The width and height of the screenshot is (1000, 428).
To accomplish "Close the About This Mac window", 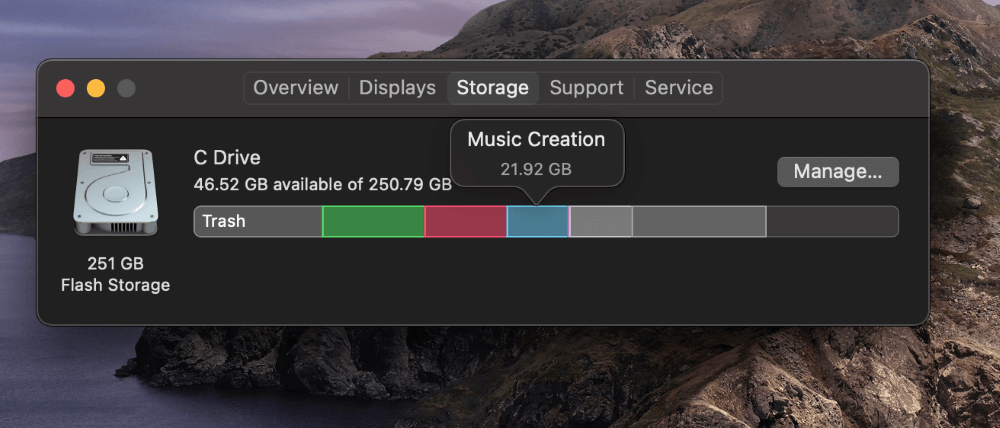I will 66,88.
